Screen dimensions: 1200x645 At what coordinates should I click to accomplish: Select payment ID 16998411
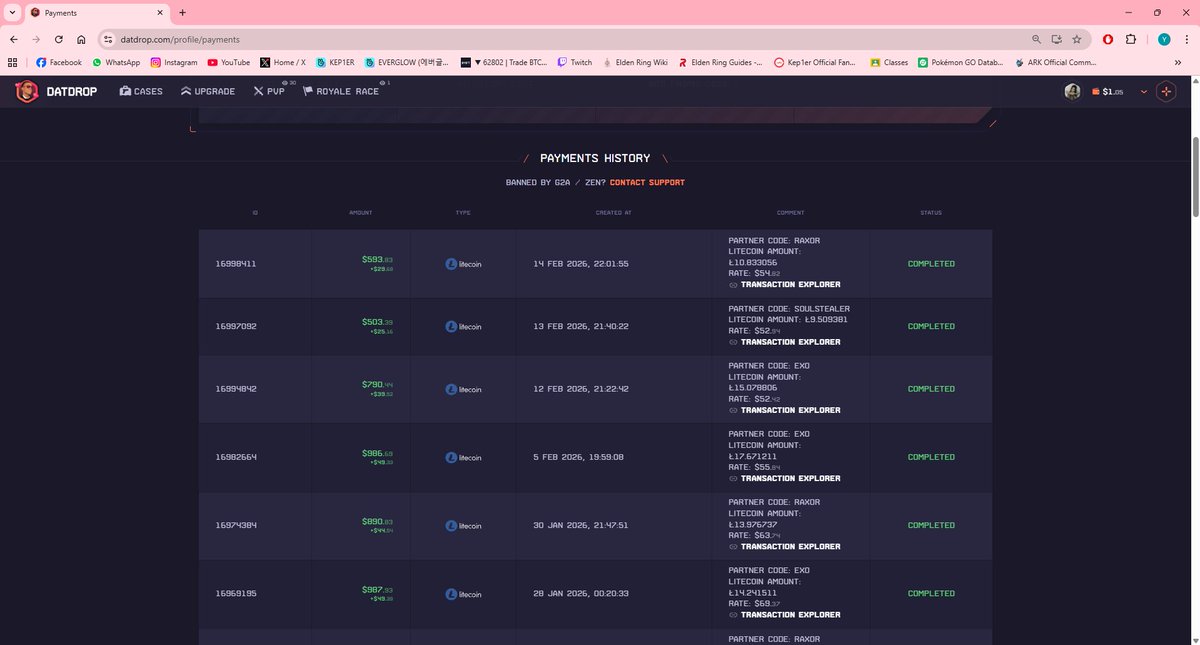pyautogui.click(x=236, y=264)
